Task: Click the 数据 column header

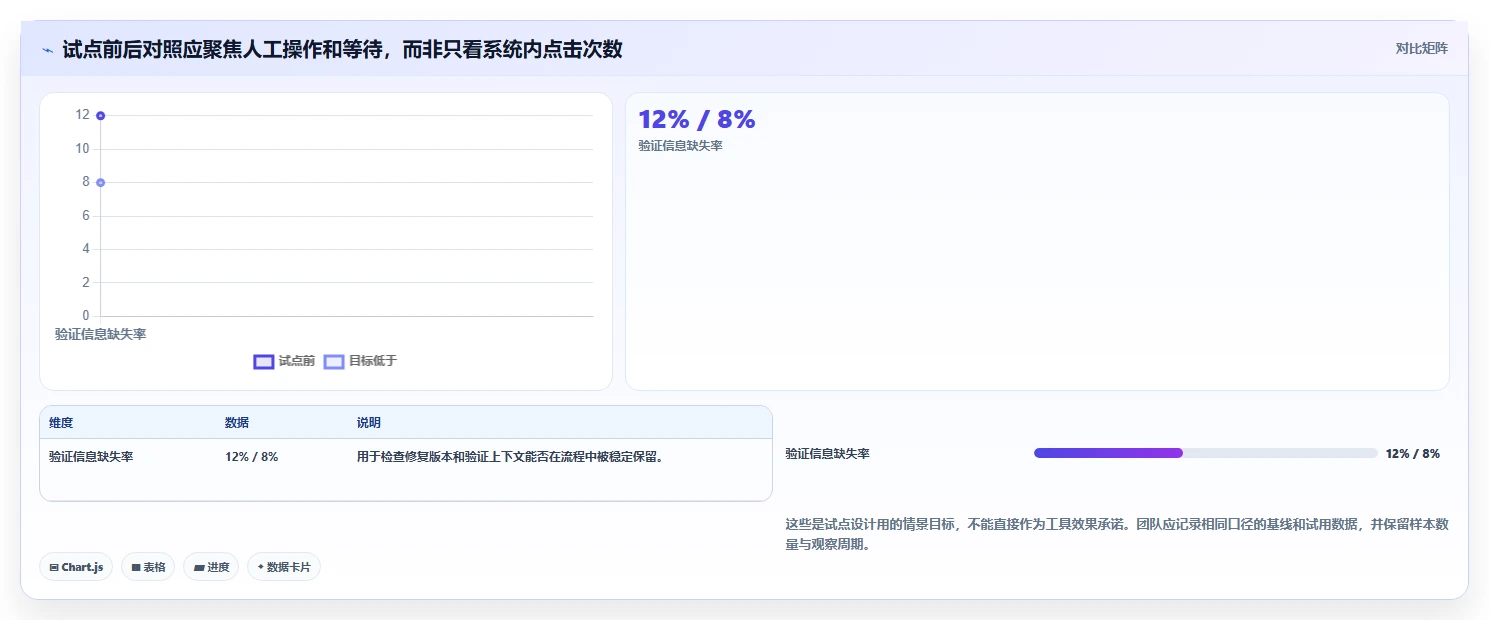Action: coord(237,423)
